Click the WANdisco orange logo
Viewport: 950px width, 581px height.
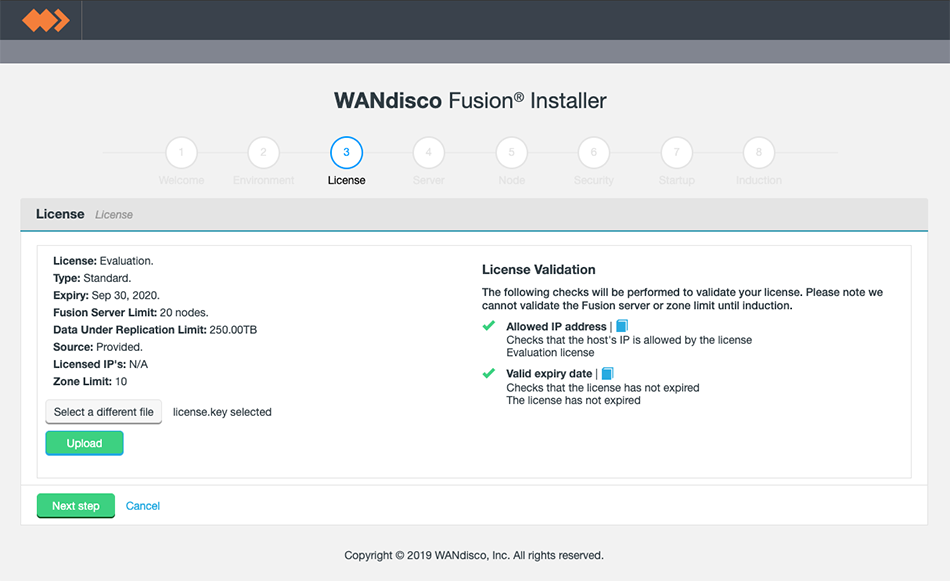[x=45, y=20]
